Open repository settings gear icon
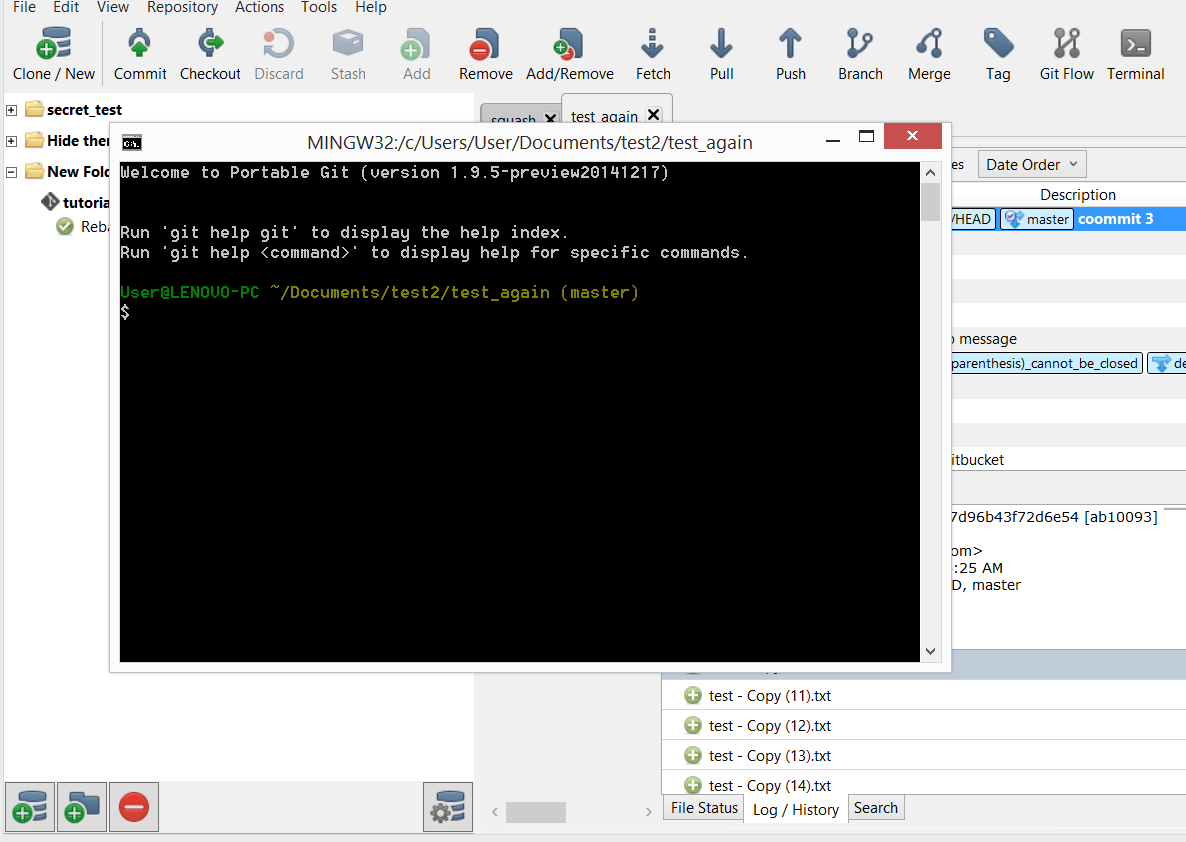The height and width of the screenshot is (842, 1186). coord(448,807)
